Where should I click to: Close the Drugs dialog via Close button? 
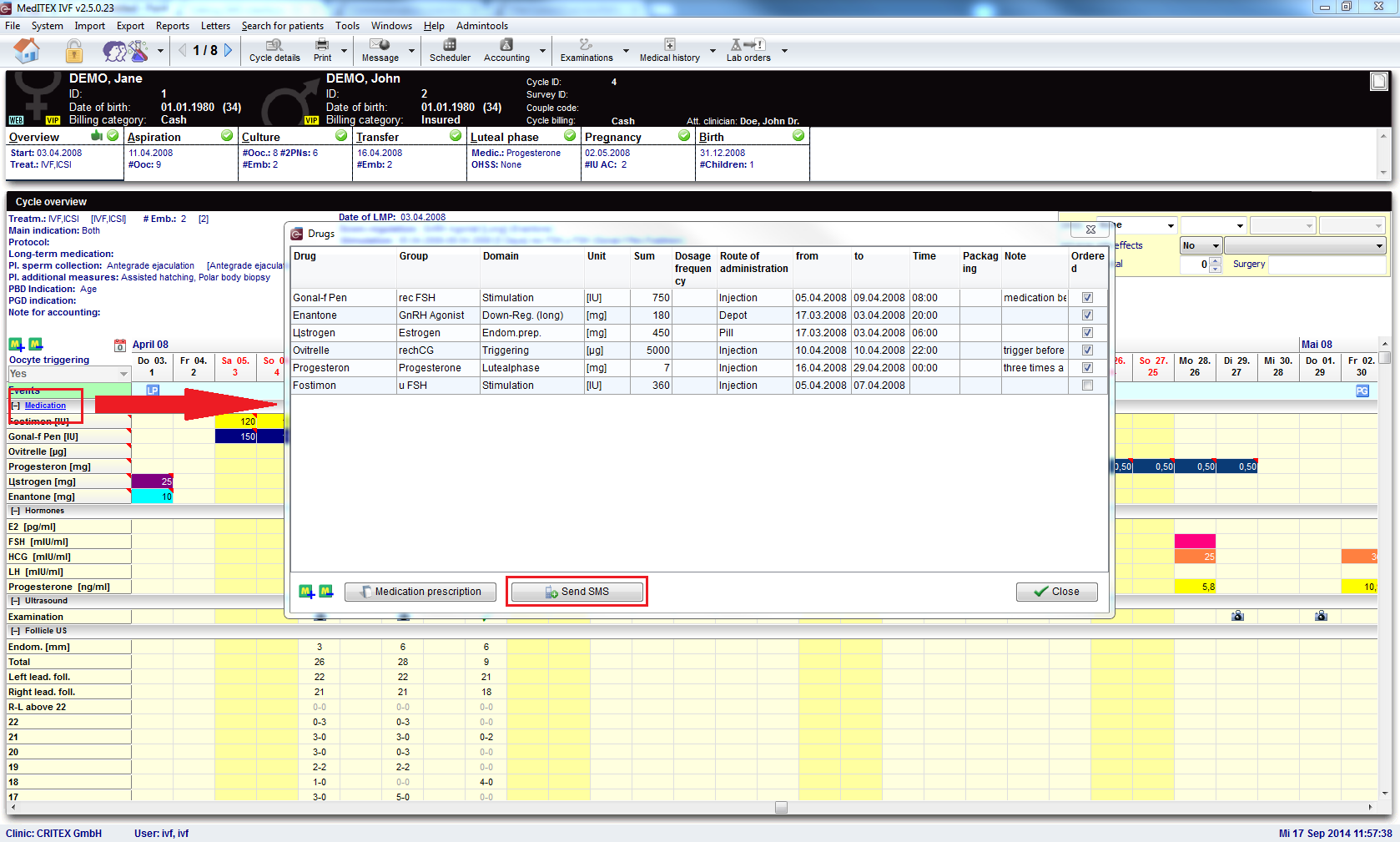(1056, 592)
